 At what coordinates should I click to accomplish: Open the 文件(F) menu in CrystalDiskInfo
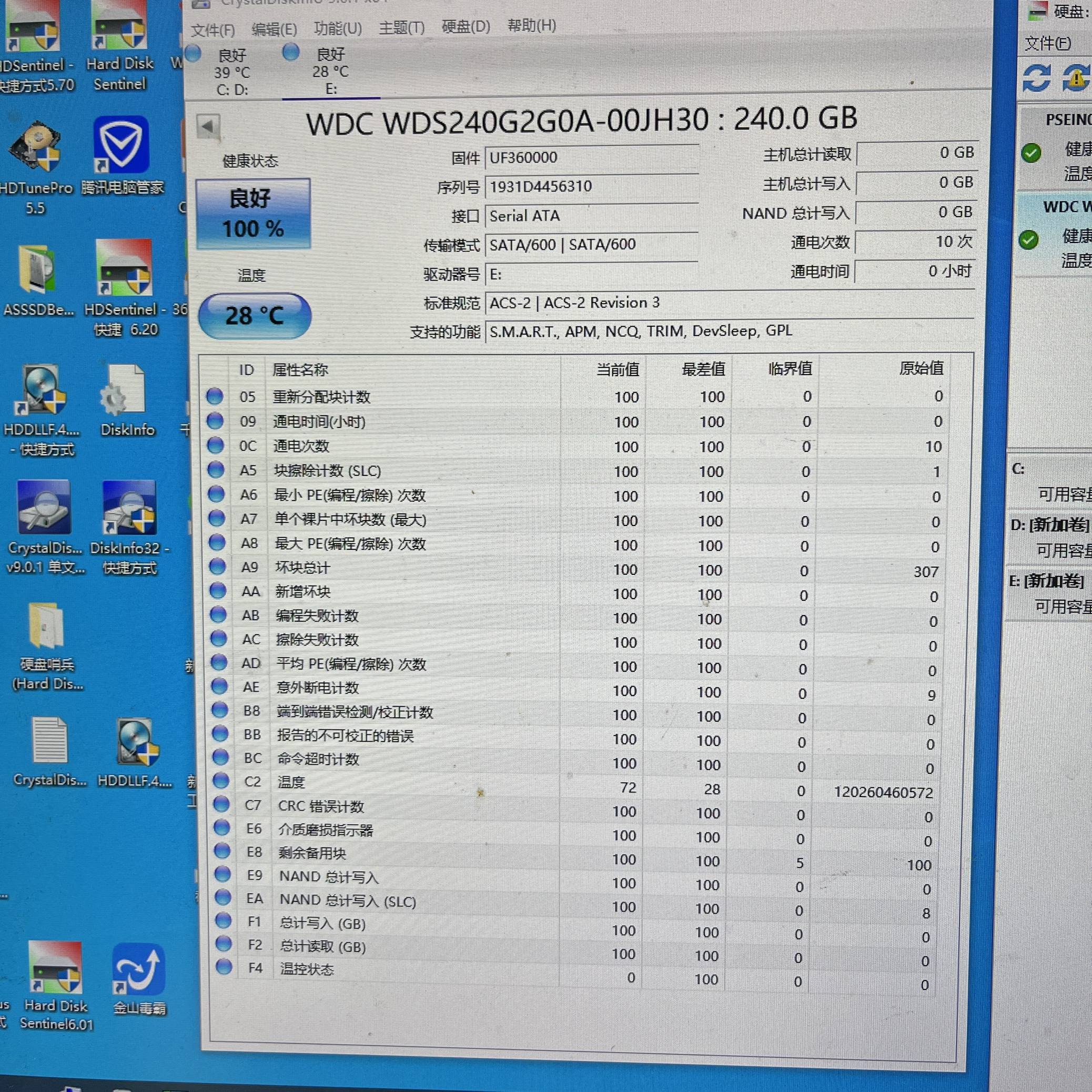click(x=213, y=29)
